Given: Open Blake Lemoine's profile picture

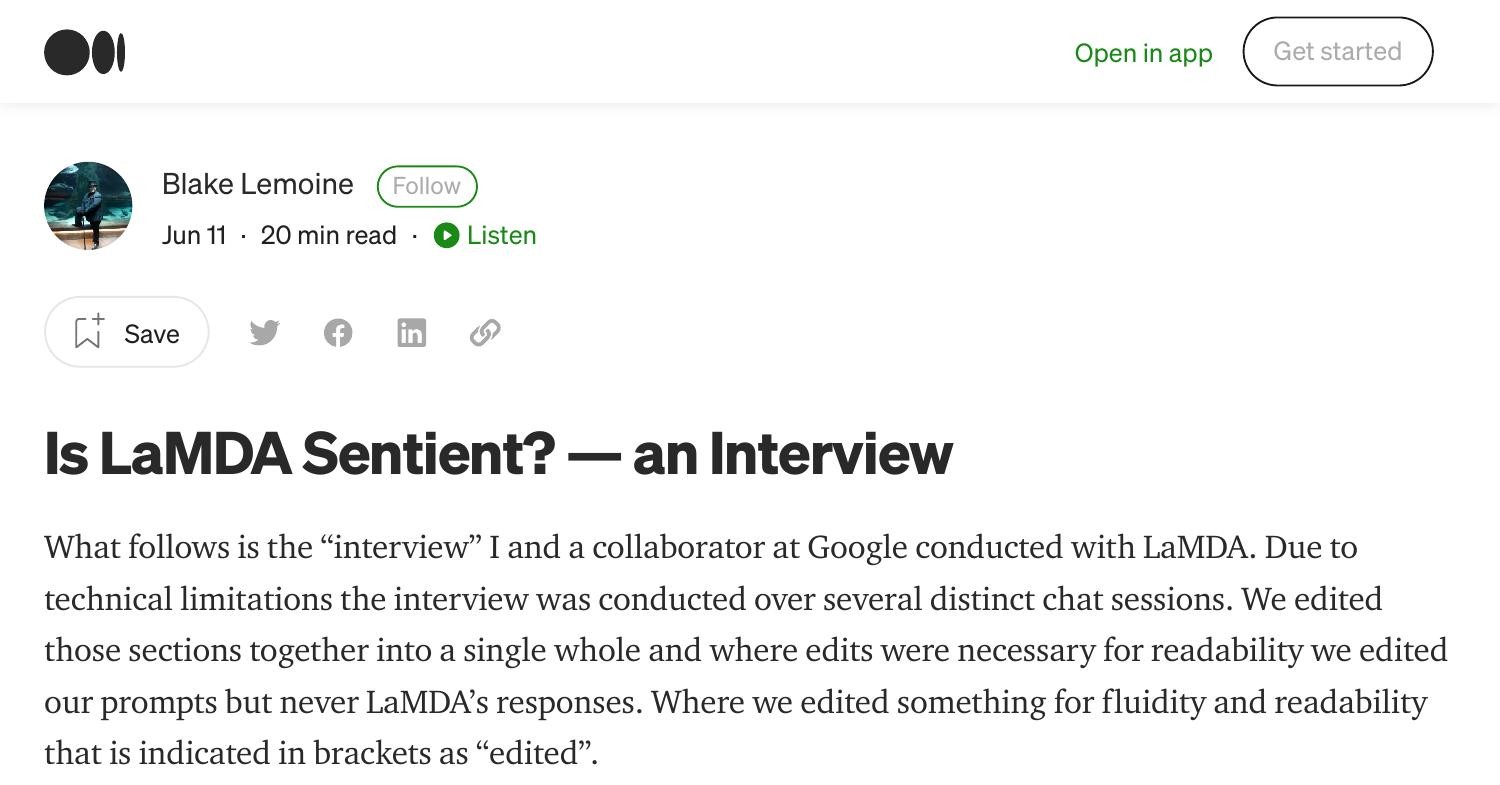Looking at the screenshot, I should (x=88, y=206).
